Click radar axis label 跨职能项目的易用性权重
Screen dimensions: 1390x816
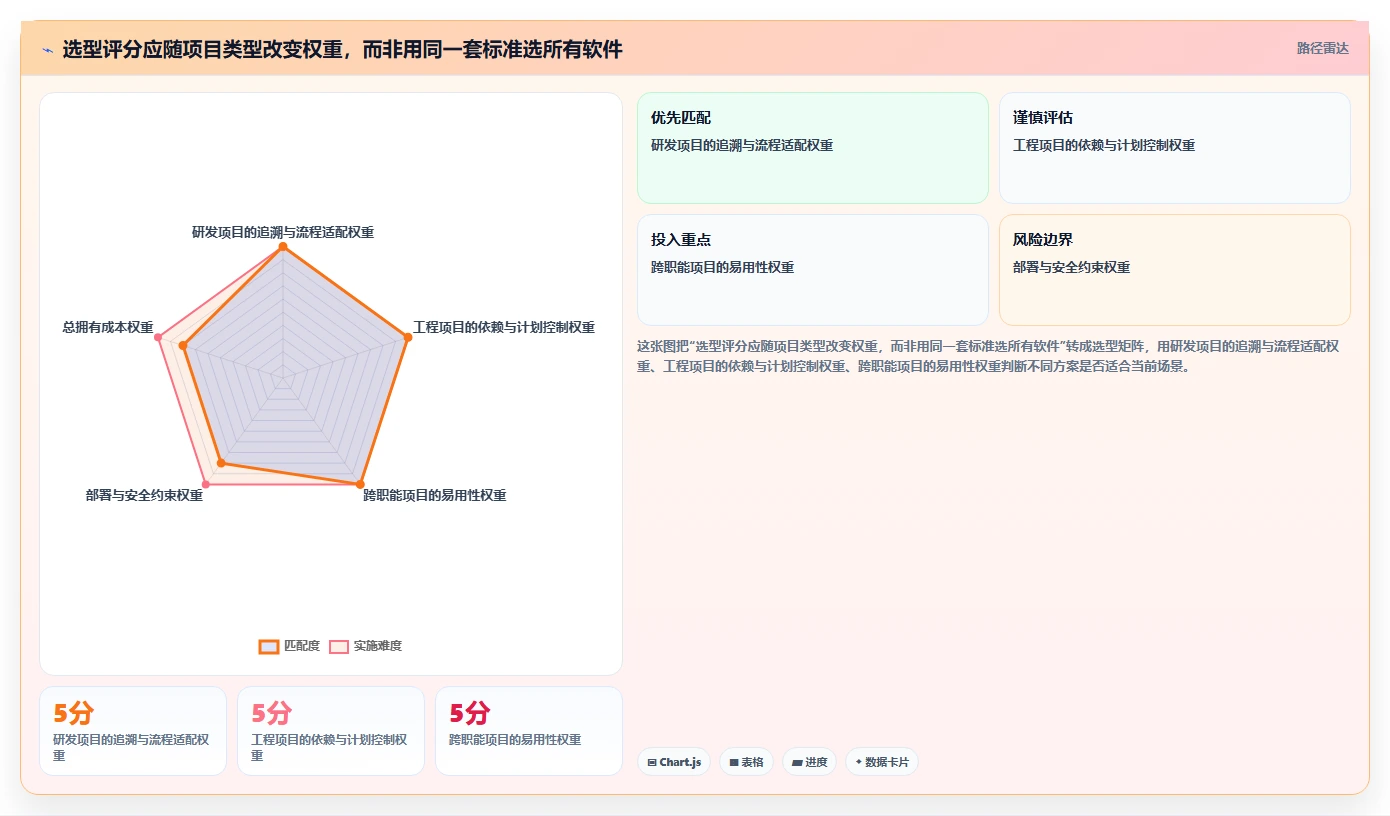click(x=435, y=495)
